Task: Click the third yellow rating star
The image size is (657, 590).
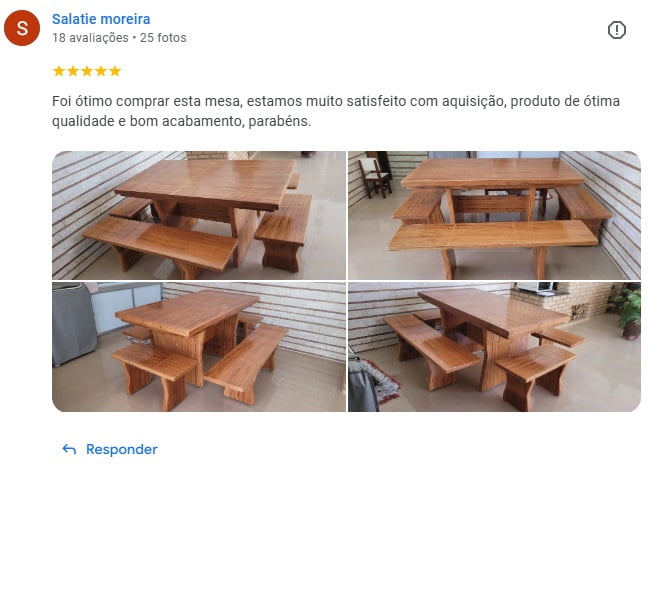Action: (87, 71)
